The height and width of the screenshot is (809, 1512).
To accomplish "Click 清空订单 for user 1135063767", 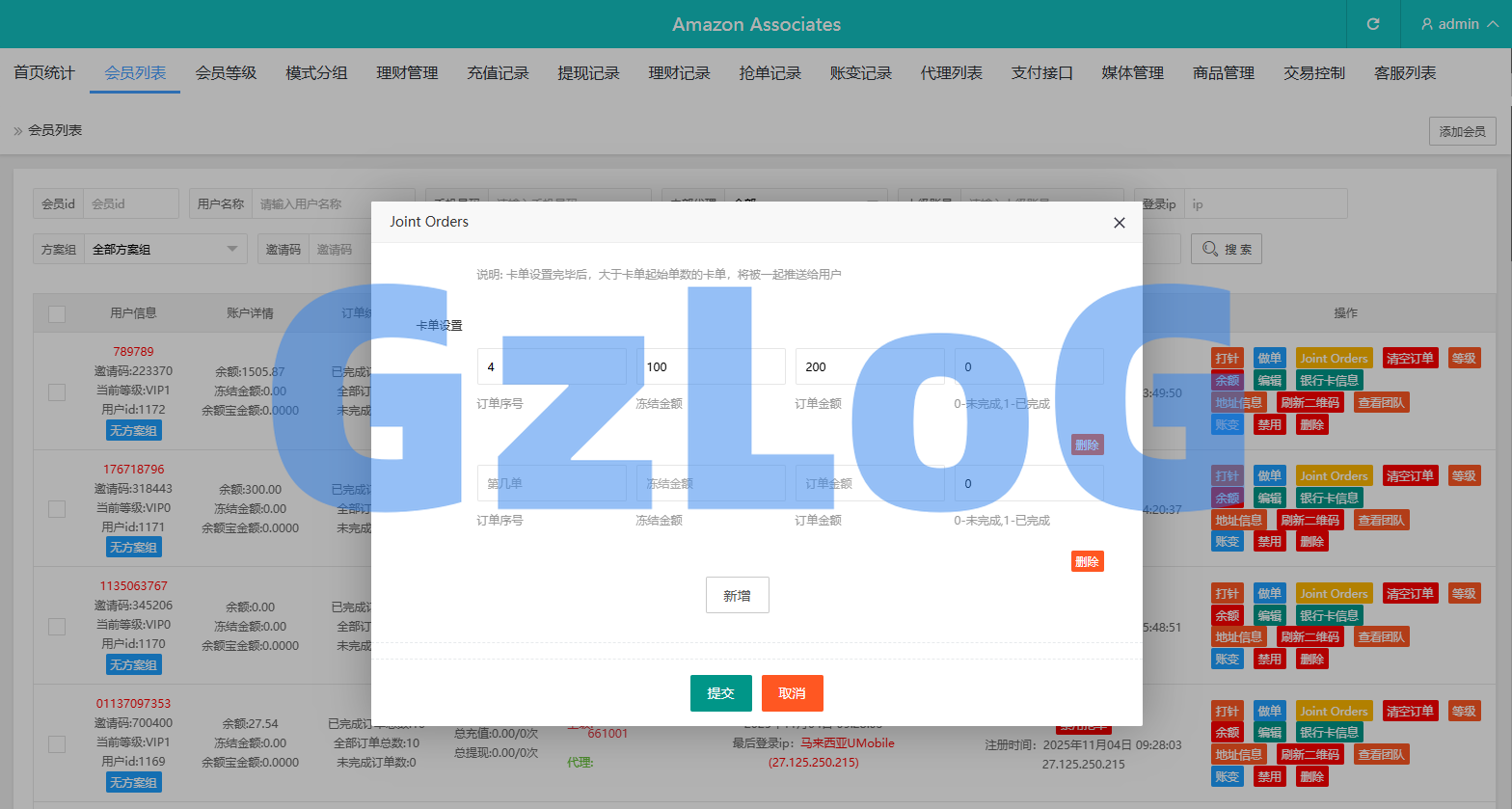I will [1409, 593].
